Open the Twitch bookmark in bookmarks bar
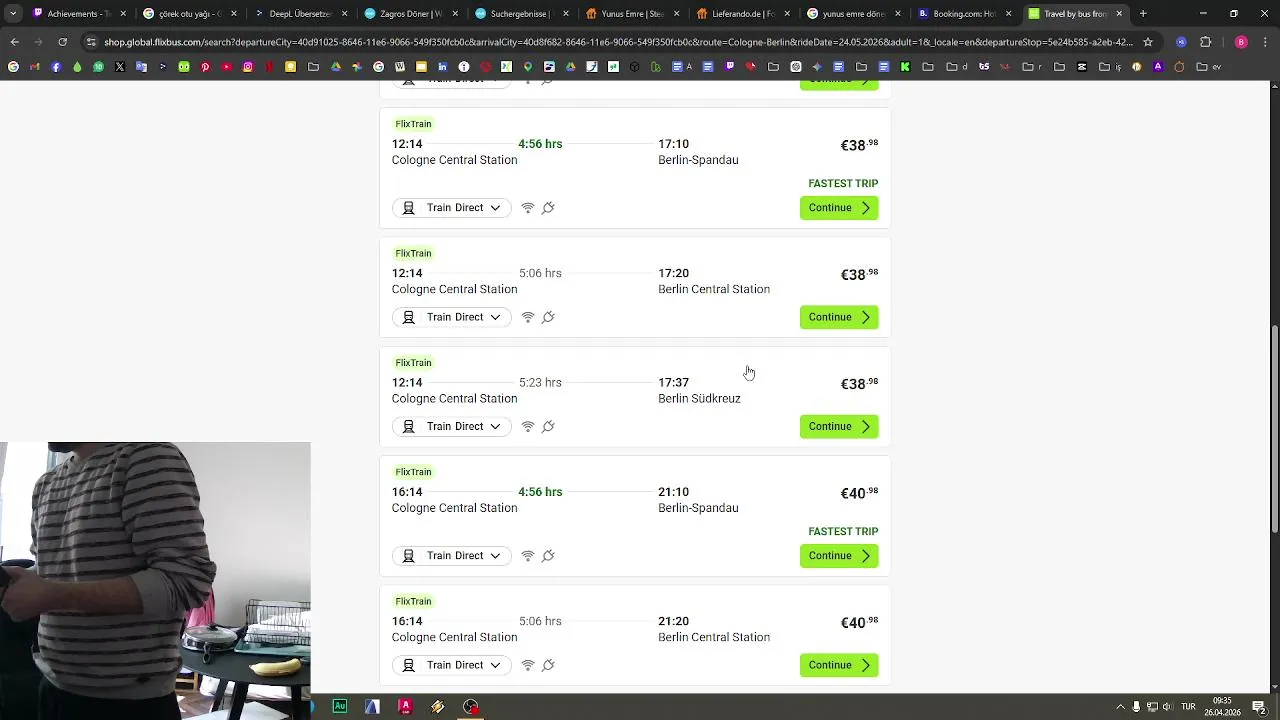The width and height of the screenshot is (1280, 720). (729, 67)
